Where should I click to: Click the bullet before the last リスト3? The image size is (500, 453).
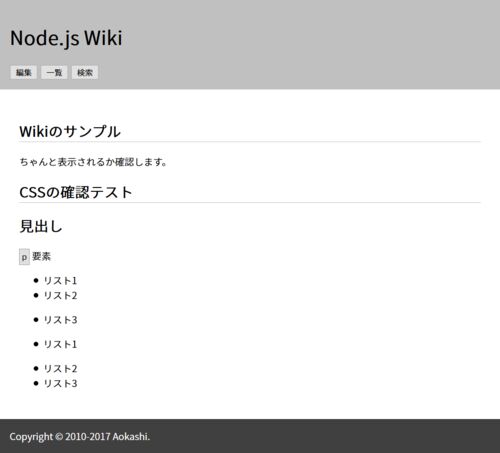pyautogui.click(x=36, y=383)
